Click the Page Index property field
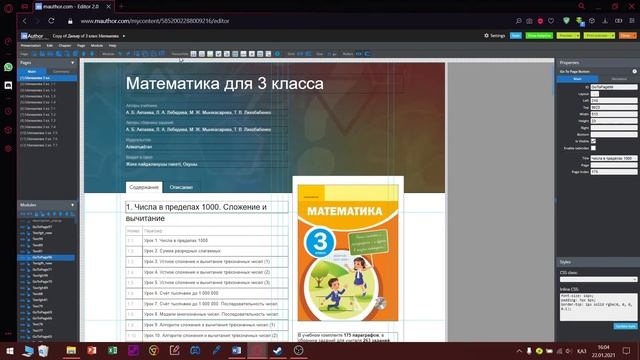 [613, 172]
